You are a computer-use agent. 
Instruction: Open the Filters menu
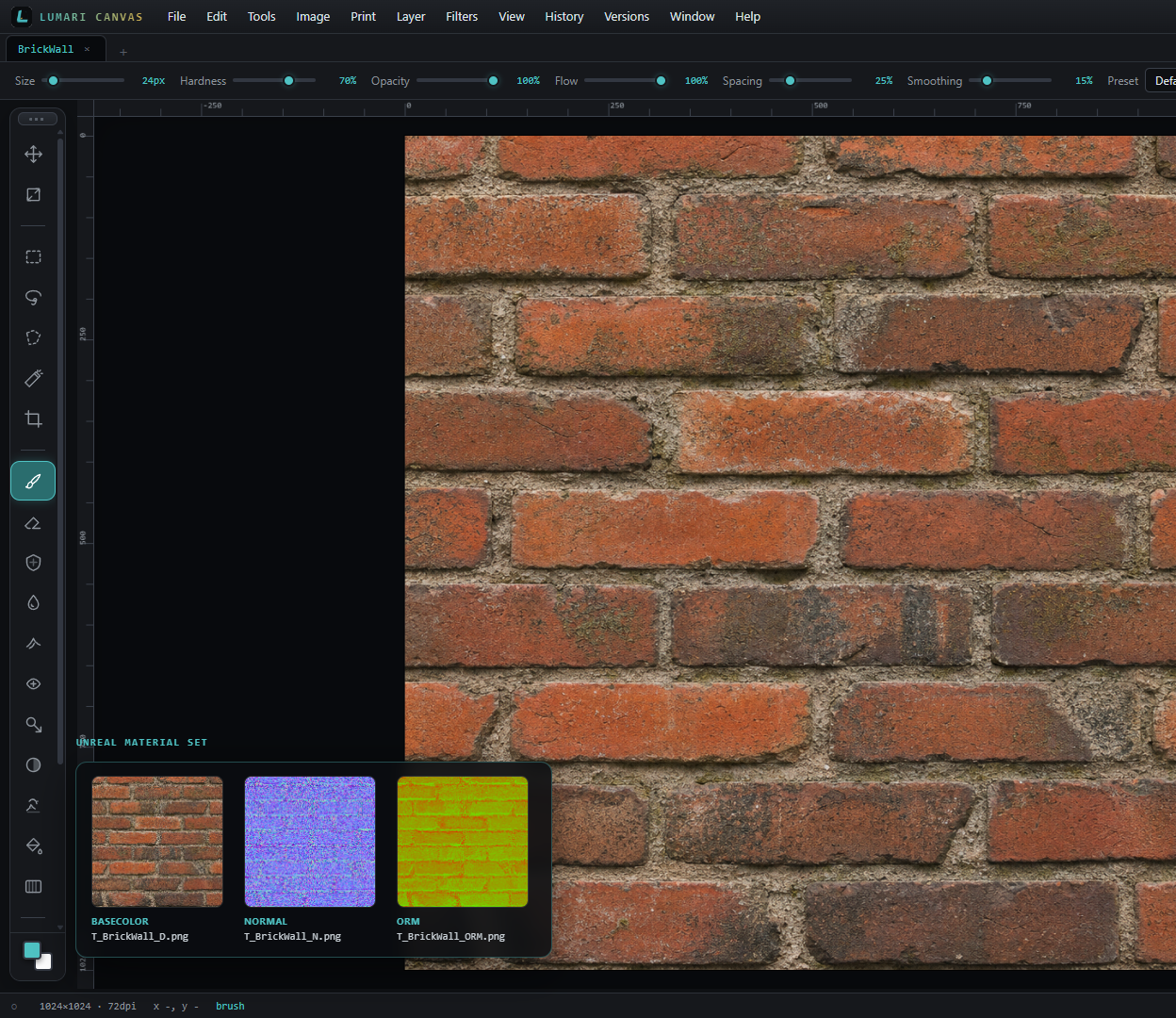point(462,17)
